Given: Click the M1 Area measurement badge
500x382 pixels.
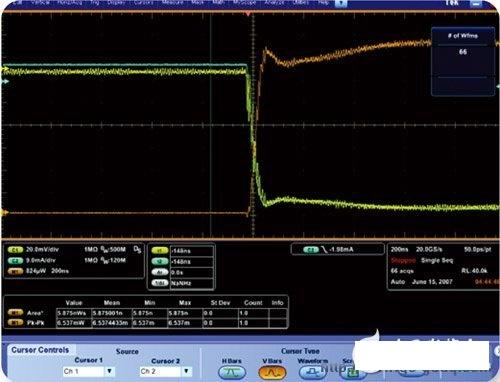Looking at the screenshot, I should tap(15, 313).
